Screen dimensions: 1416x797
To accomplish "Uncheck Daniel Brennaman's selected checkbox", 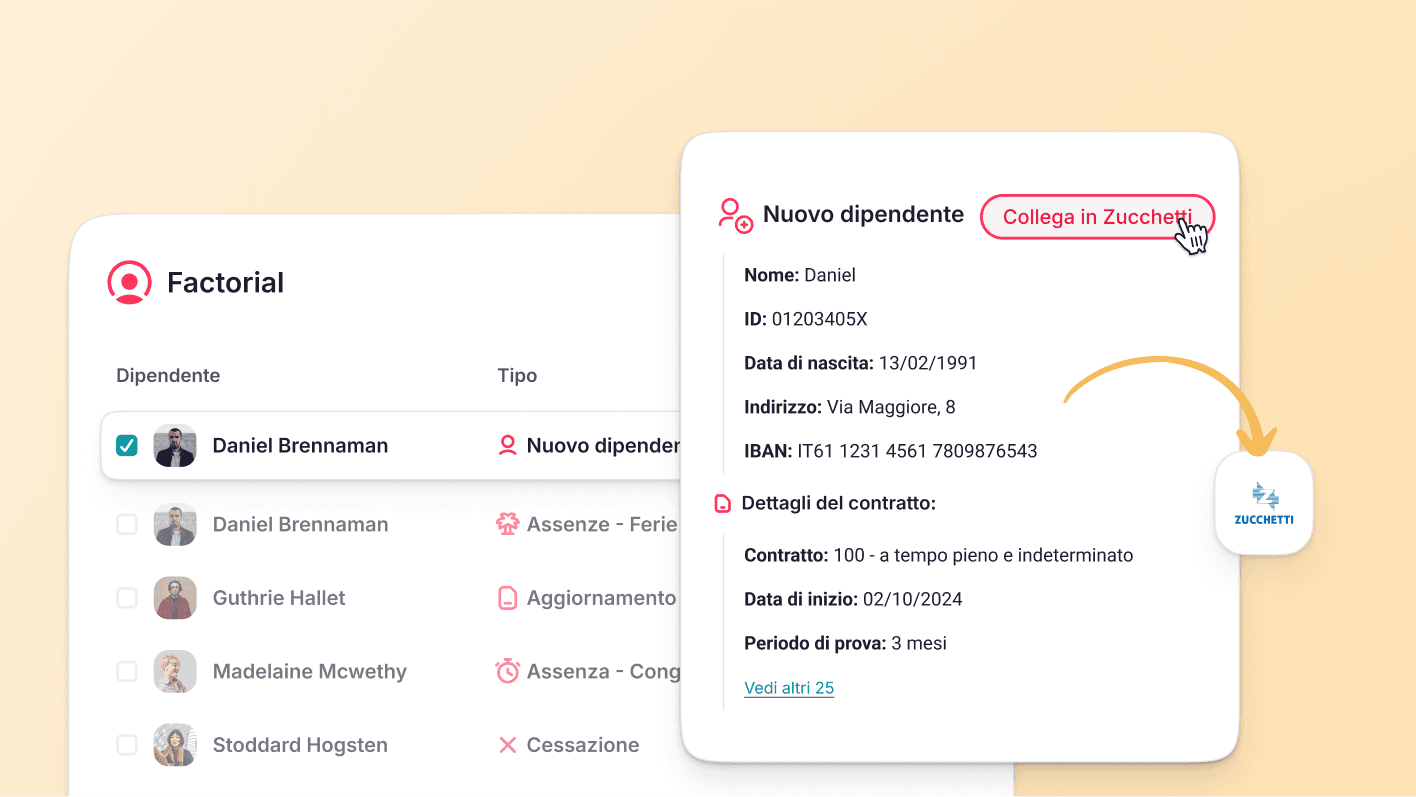I will click(126, 445).
